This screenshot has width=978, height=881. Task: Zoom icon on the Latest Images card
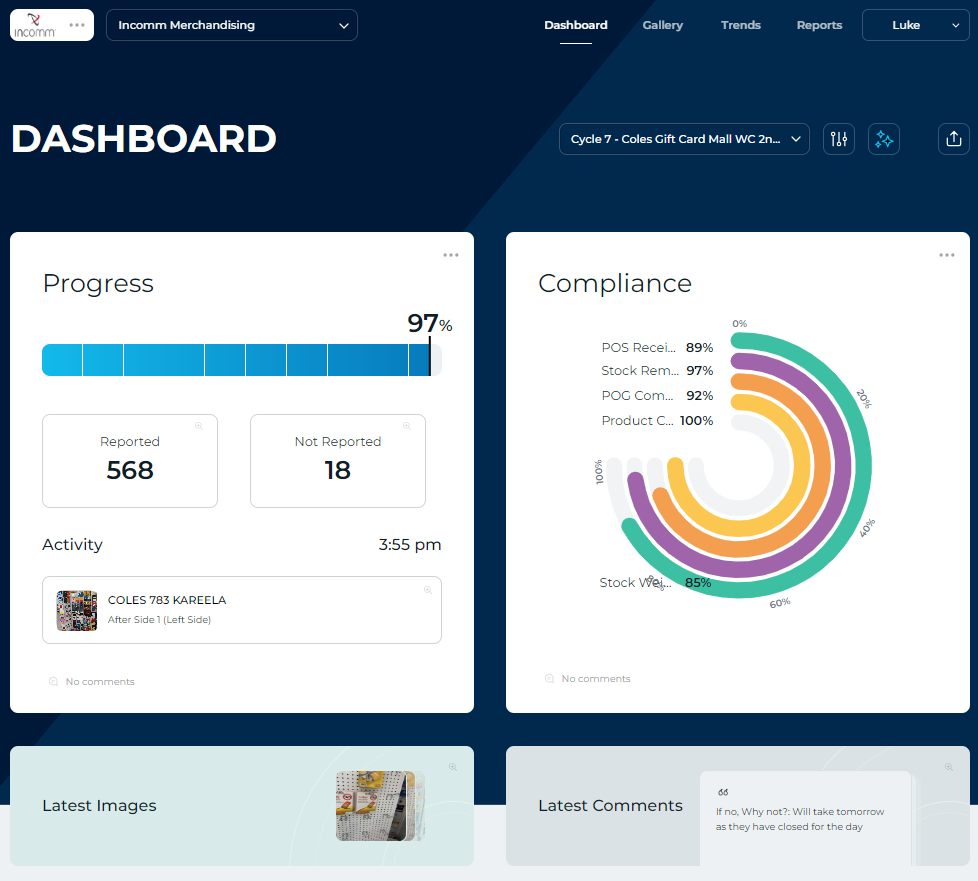tap(453, 767)
